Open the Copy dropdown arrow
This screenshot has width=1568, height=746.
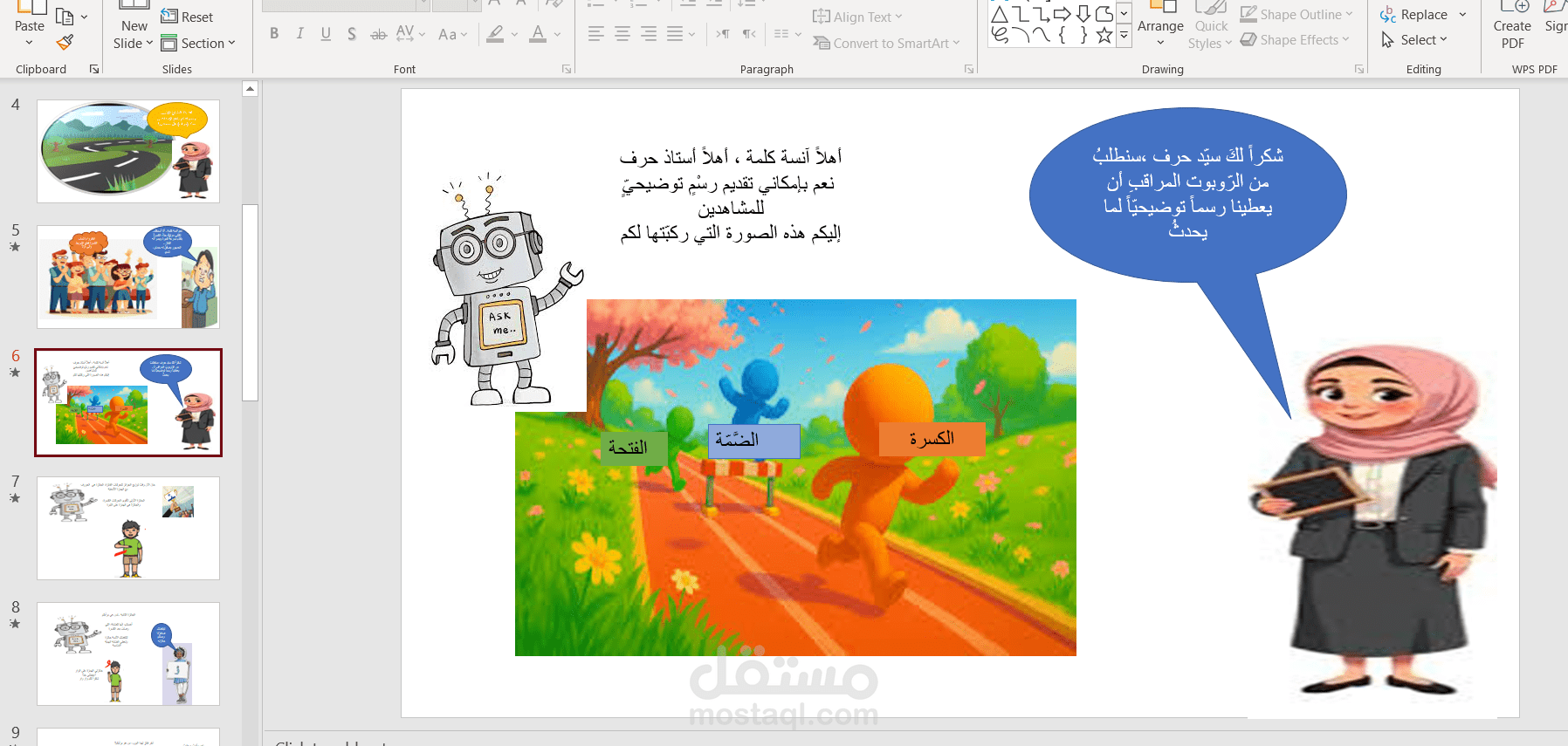85,17
